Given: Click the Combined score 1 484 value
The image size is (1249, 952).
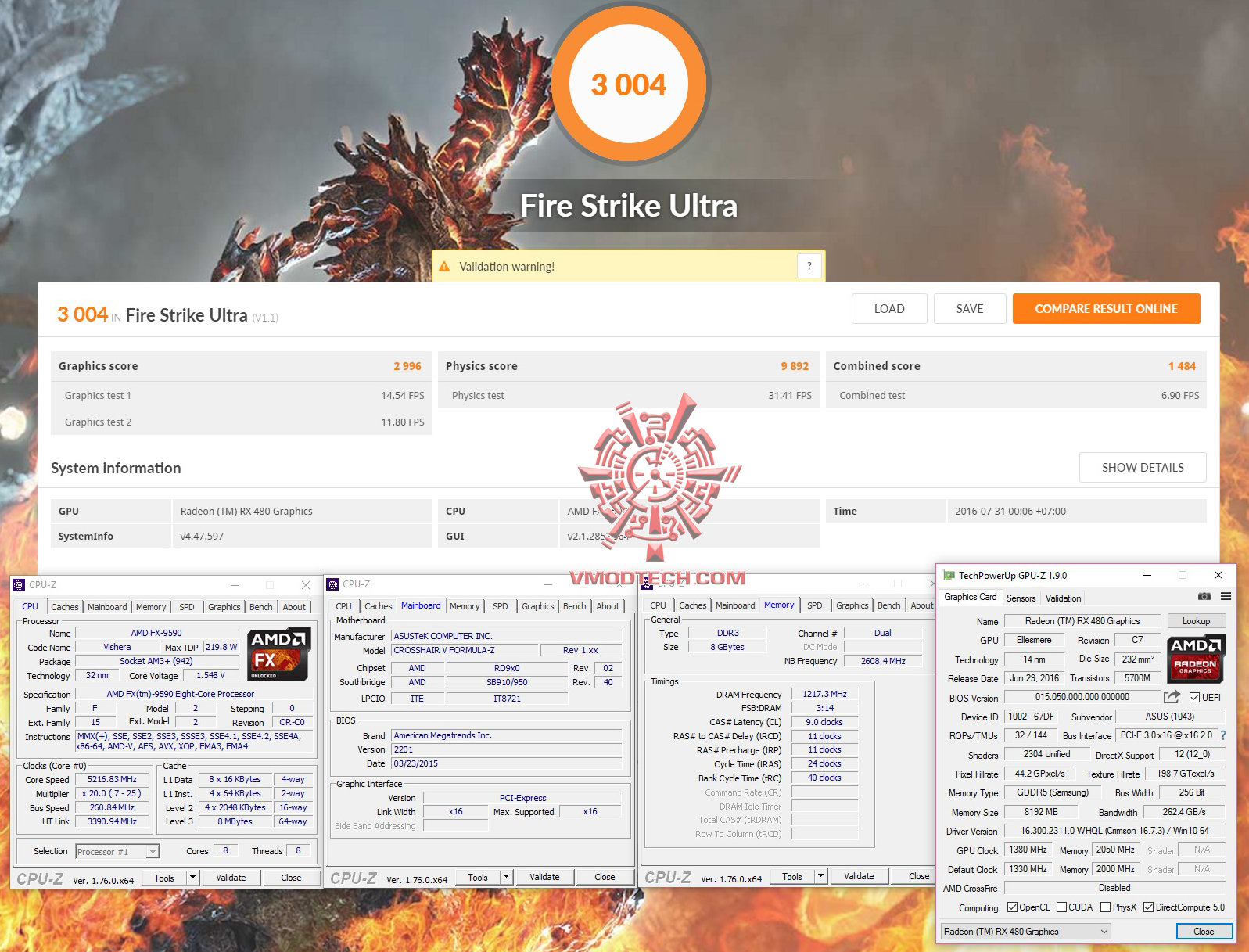Looking at the screenshot, I should 1182,366.
